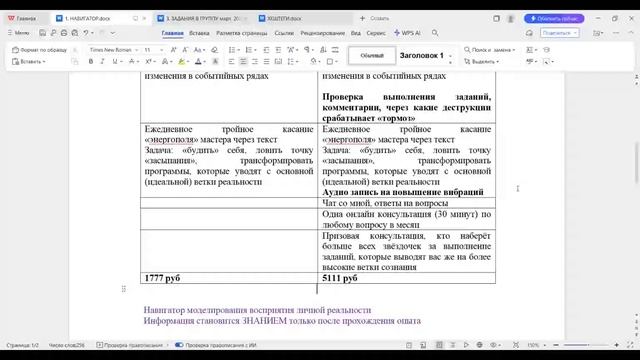This screenshot has width=640, height=360.
Task: Decrease font size with A-down icon
Action: pos(185,50)
